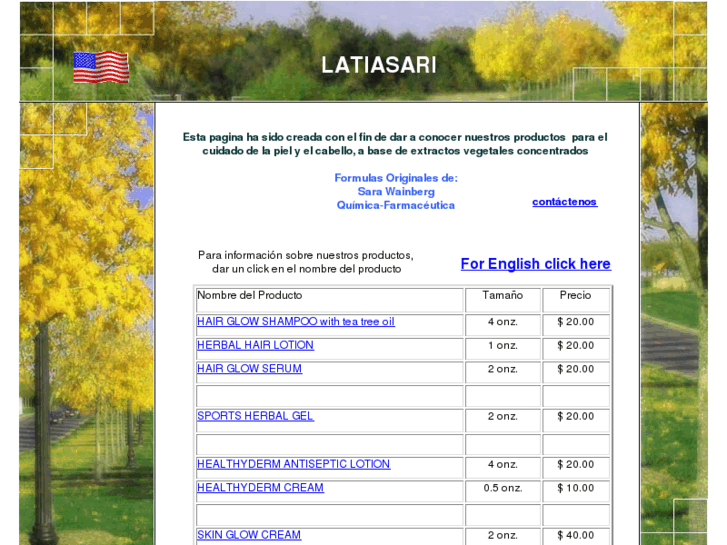The image size is (727, 545).
Task: Click the $ 20.00 price for Herbal Hair Lotion
Action: 575,346
